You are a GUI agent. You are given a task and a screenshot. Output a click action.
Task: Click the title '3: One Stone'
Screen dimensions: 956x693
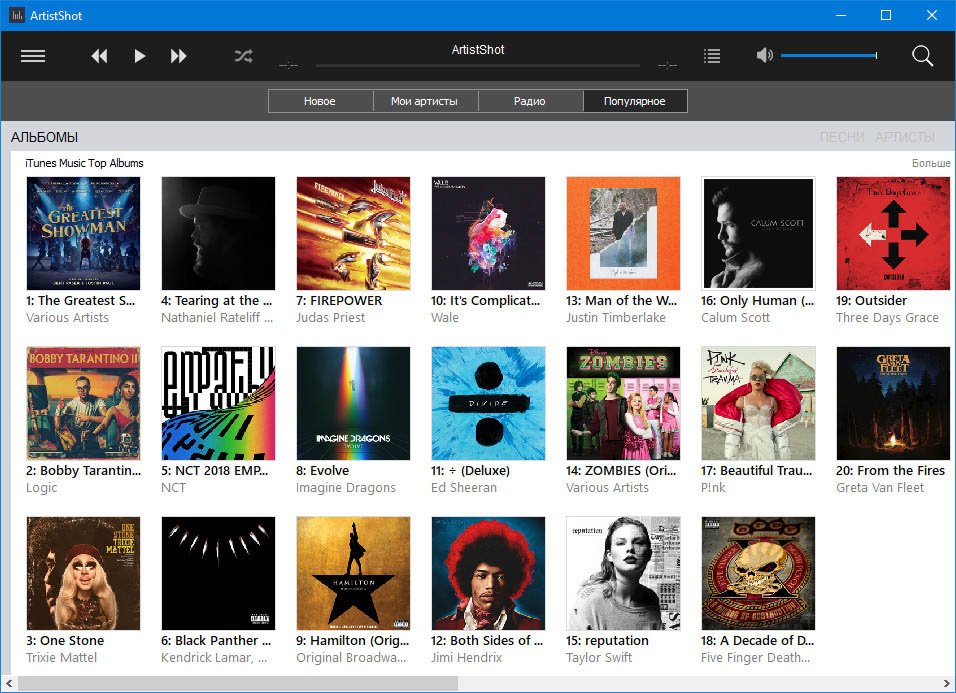[x=65, y=641]
